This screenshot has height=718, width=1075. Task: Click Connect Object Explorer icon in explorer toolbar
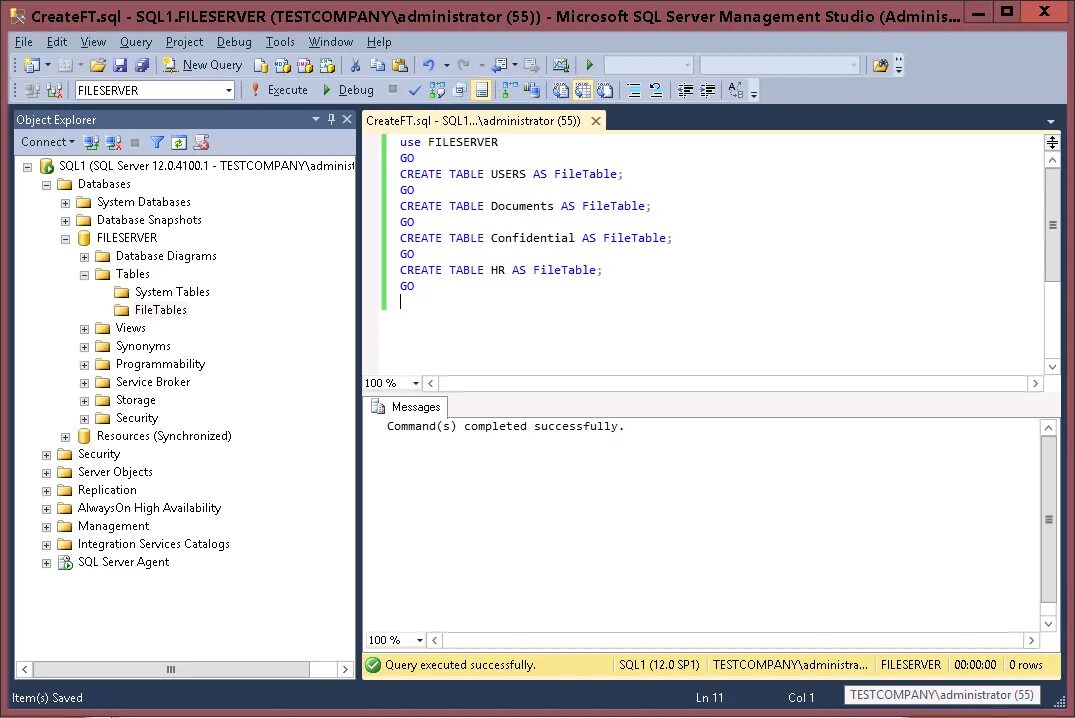pos(91,142)
